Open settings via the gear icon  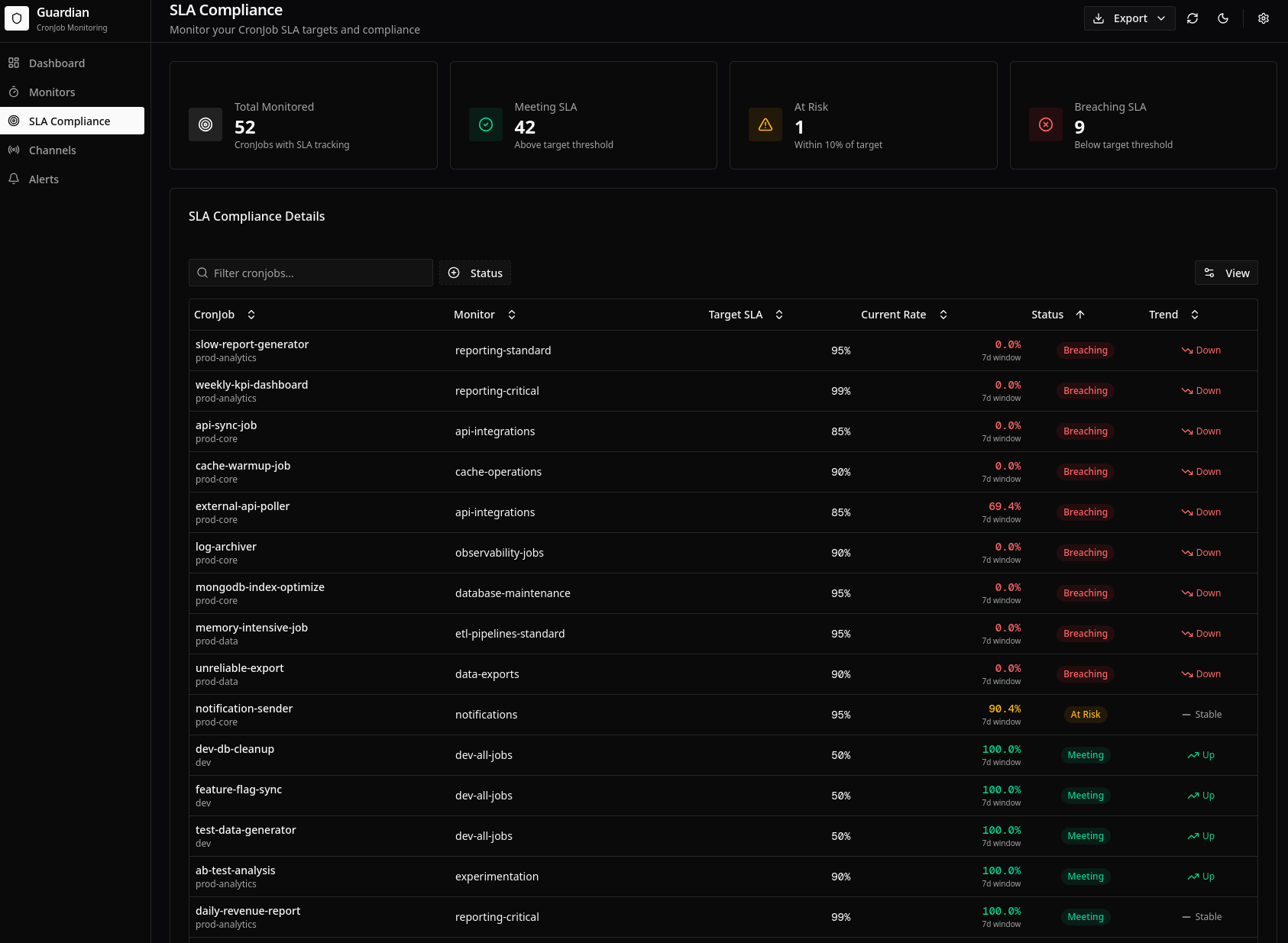[1264, 18]
